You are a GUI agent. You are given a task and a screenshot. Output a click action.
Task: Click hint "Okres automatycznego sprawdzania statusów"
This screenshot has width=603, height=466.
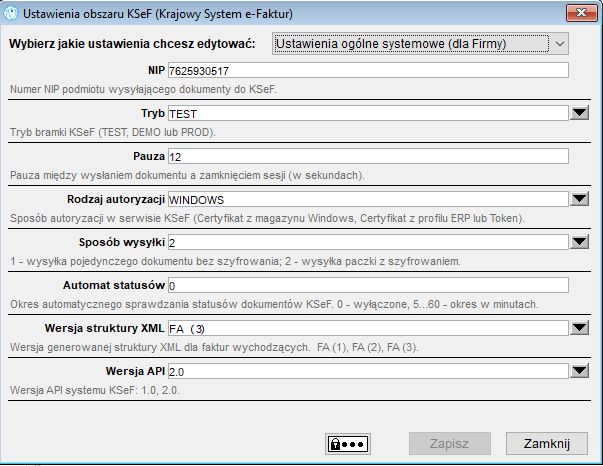(274, 305)
